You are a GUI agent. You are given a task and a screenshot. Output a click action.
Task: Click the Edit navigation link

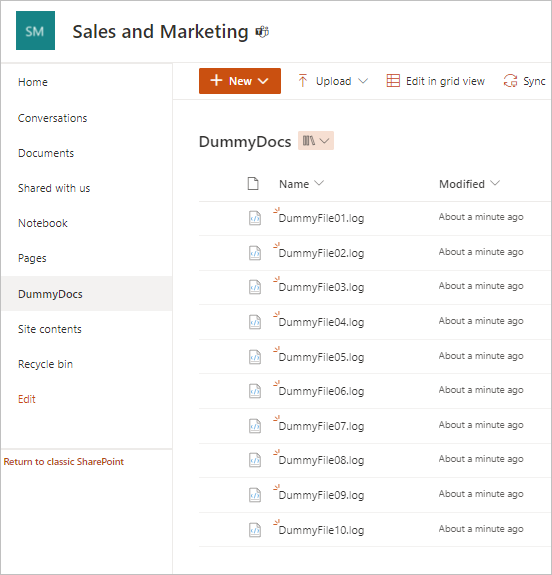27,399
